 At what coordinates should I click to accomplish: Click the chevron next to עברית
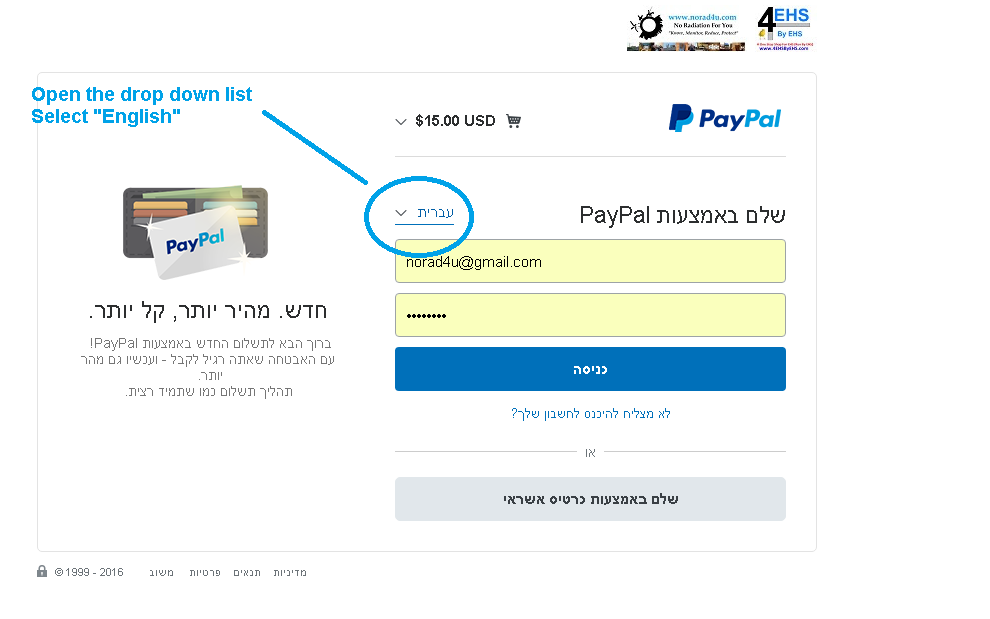click(x=401, y=213)
